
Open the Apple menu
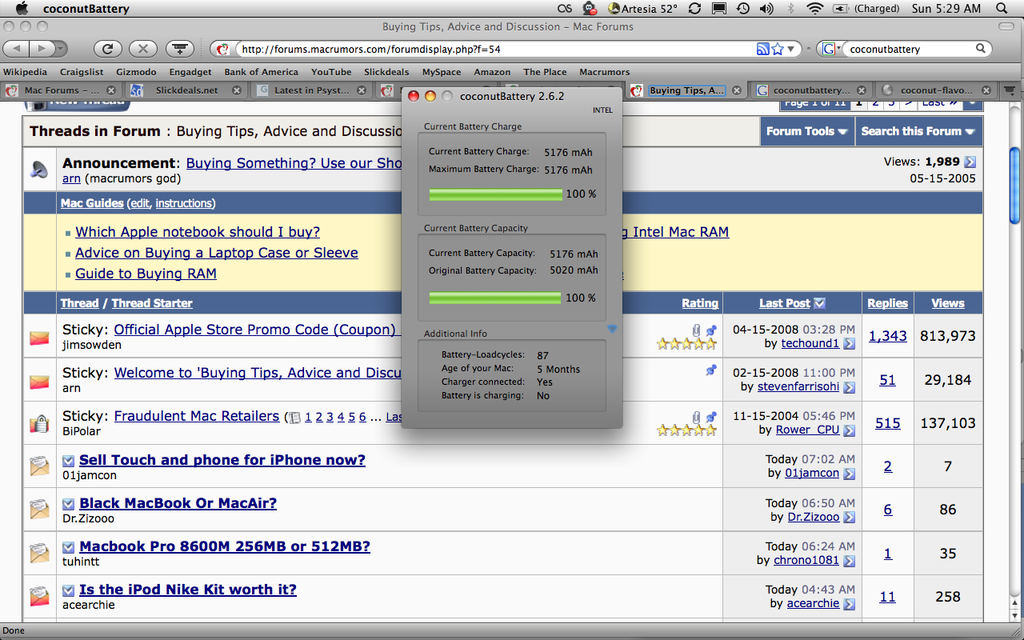pyautogui.click(x=21, y=8)
